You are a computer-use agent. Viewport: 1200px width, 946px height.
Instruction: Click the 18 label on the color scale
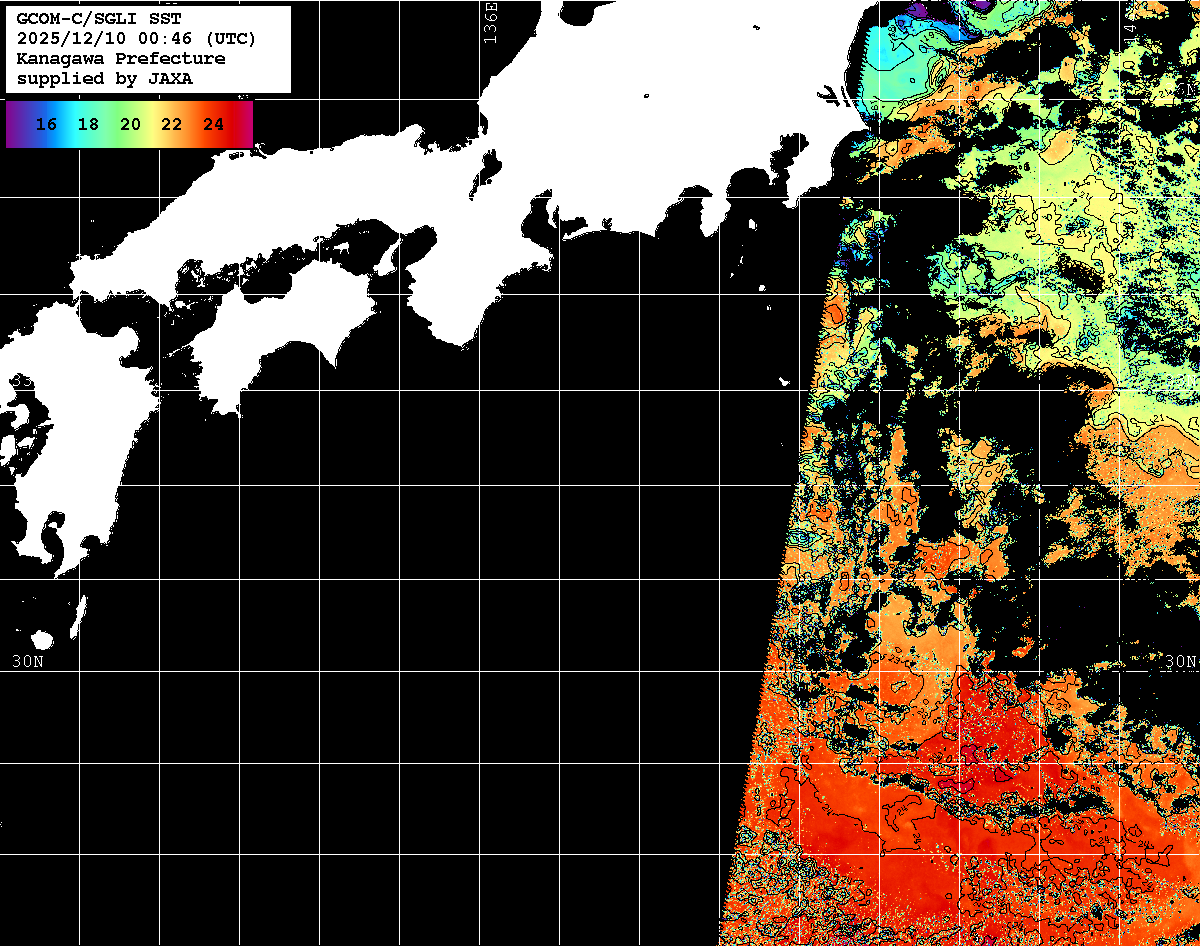pos(88,125)
